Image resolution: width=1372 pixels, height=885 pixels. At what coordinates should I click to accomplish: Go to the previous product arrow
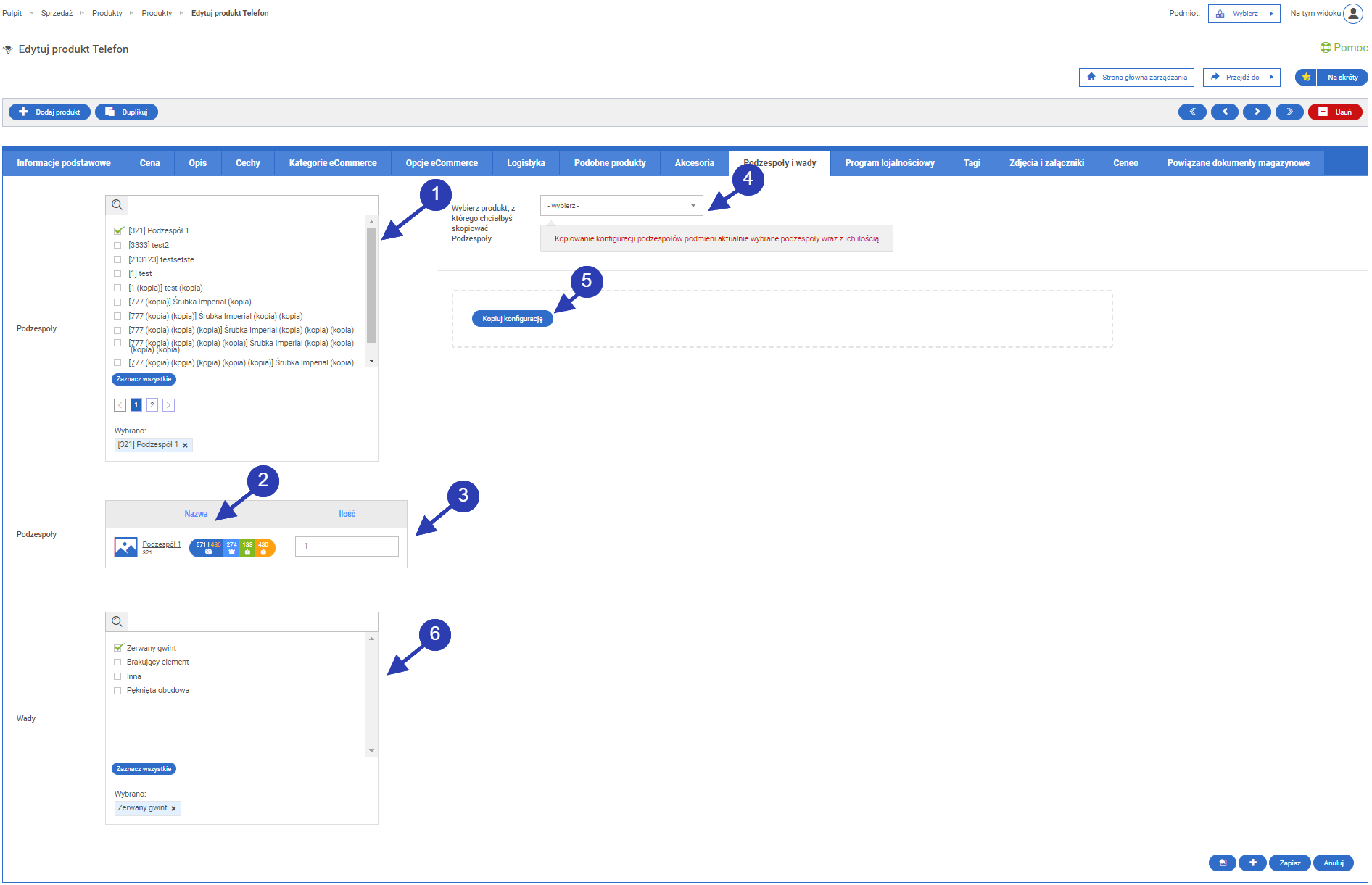click(x=1224, y=112)
